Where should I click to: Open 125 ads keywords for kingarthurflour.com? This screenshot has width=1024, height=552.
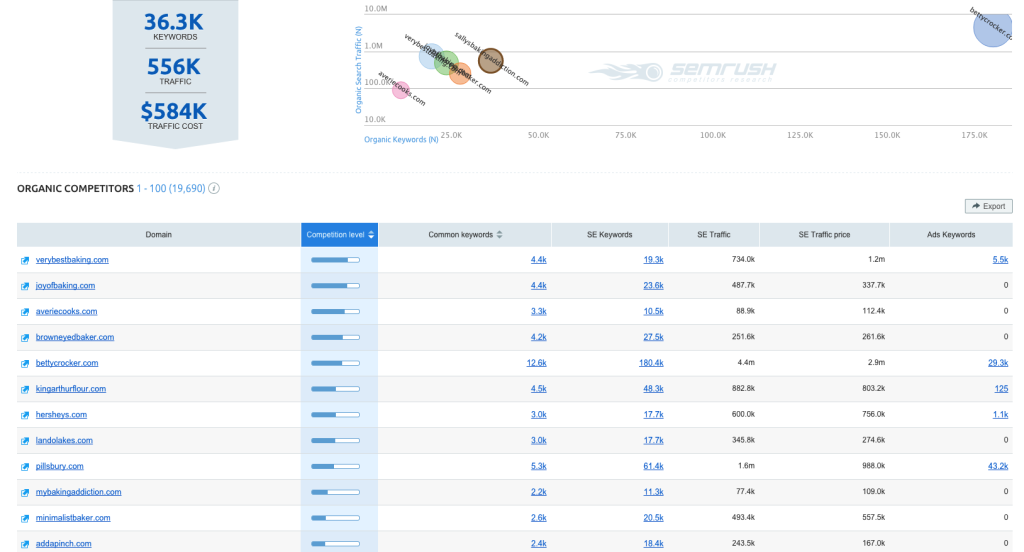(1001, 389)
